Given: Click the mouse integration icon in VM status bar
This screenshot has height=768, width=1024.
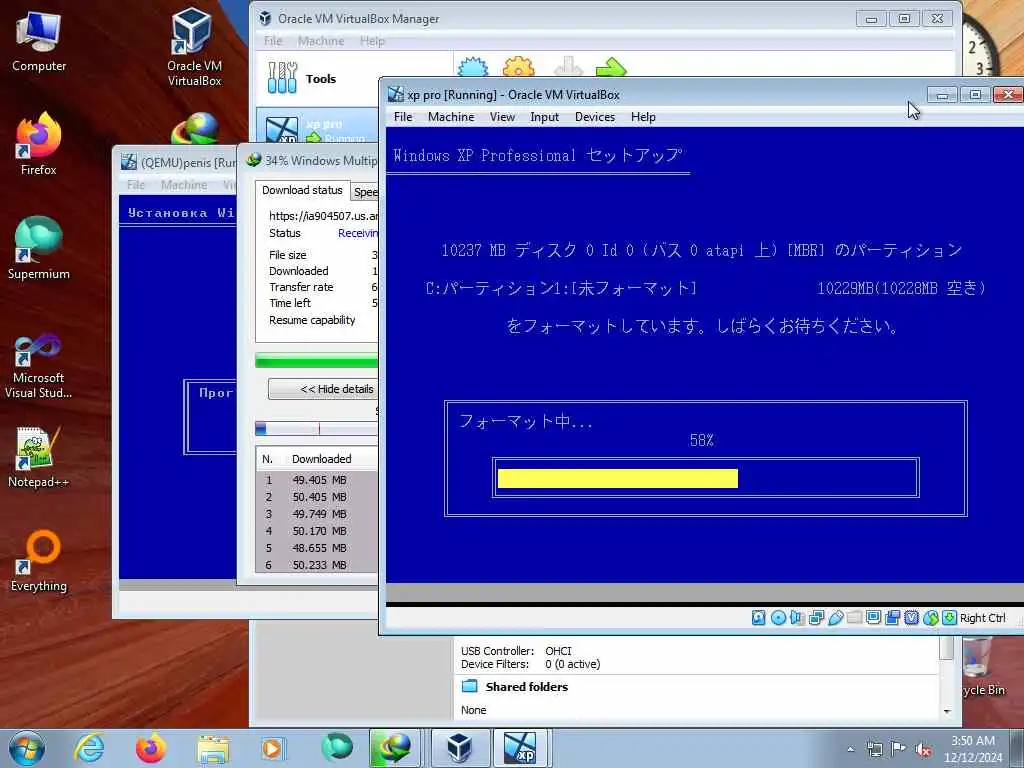Looking at the screenshot, I should 931,618.
